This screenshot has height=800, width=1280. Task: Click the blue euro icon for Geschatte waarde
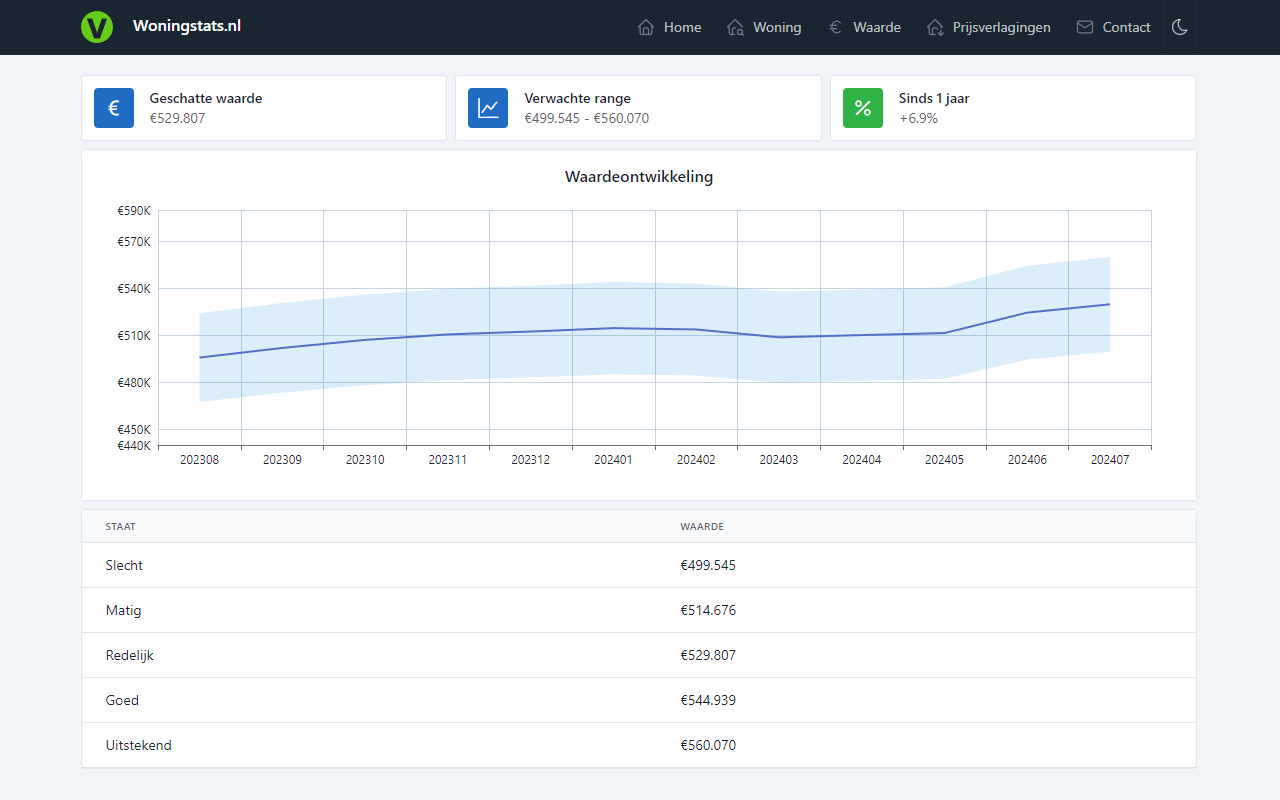tap(113, 107)
